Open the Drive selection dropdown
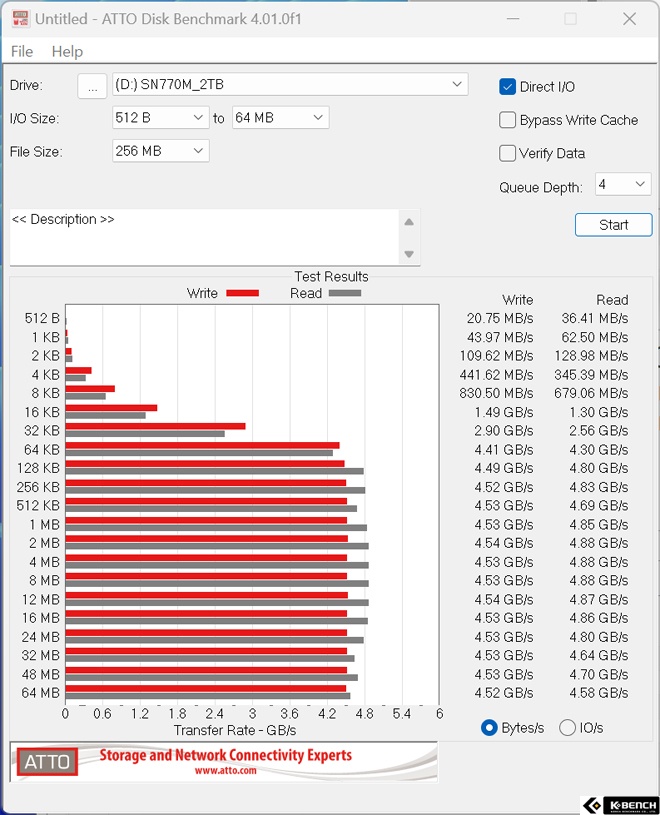This screenshot has width=660, height=815. (290, 84)
